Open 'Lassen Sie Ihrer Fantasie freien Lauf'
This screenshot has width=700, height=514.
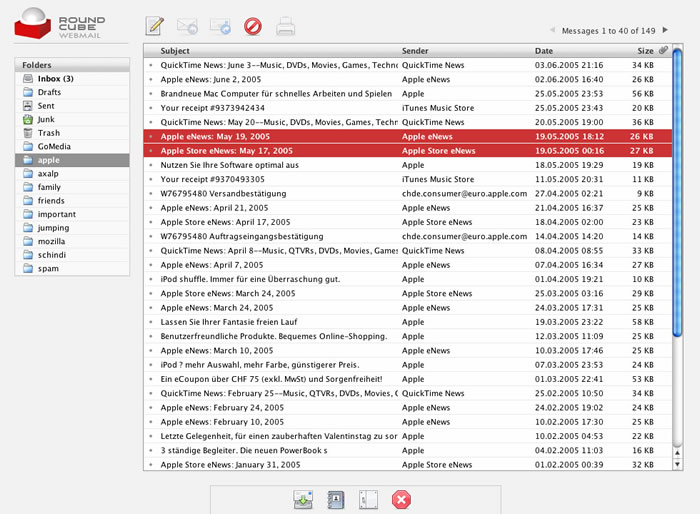pos(408,322)
